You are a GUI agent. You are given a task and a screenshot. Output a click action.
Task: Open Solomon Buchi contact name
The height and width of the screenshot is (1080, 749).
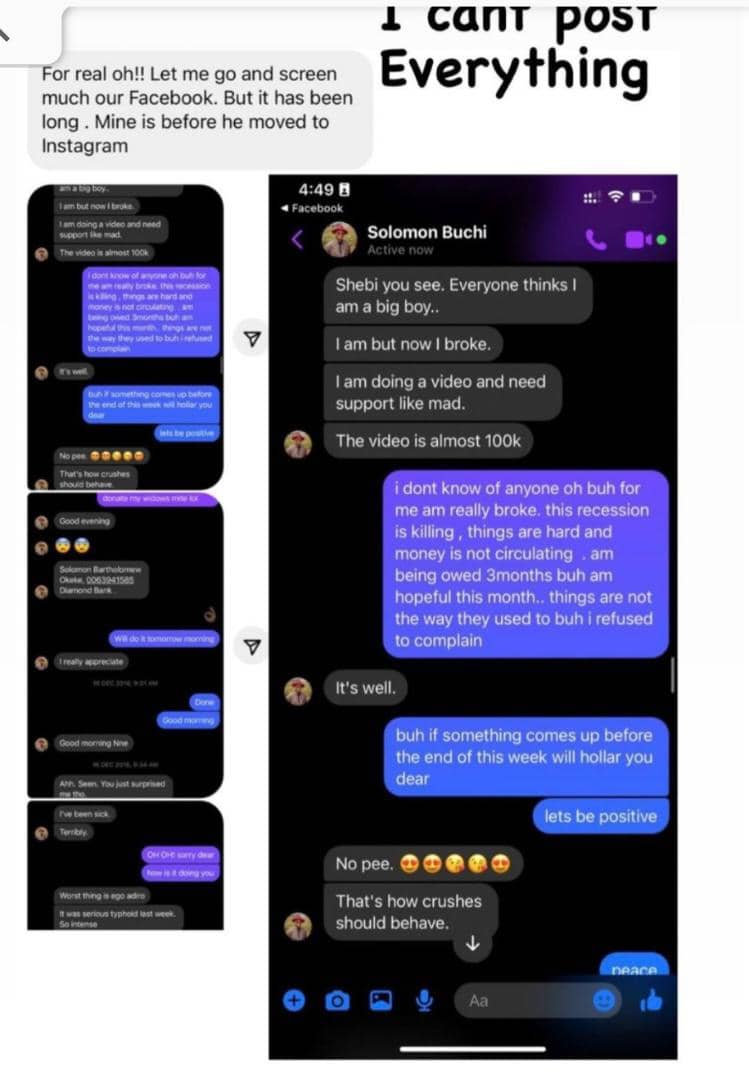click(x=427, y=232)
